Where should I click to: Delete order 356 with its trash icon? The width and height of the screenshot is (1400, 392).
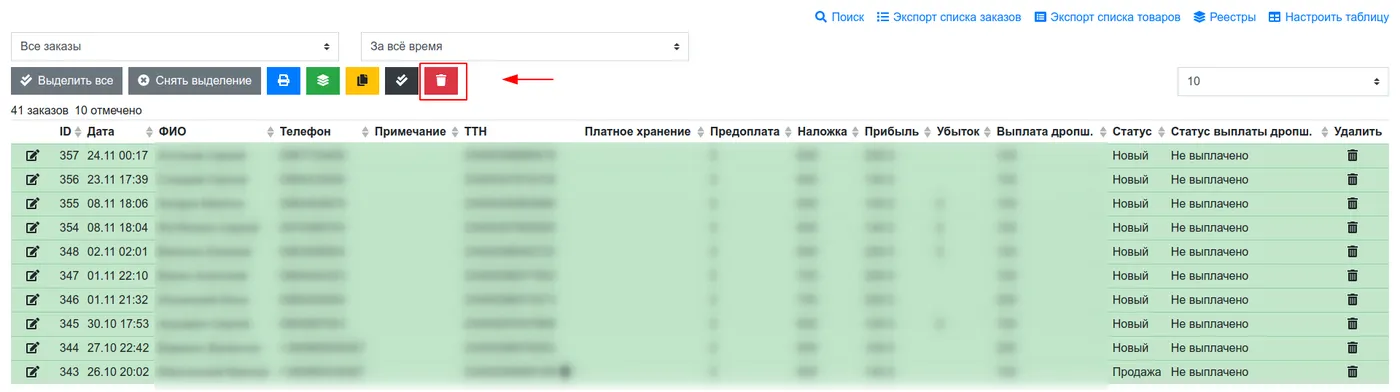(1352, 180)
